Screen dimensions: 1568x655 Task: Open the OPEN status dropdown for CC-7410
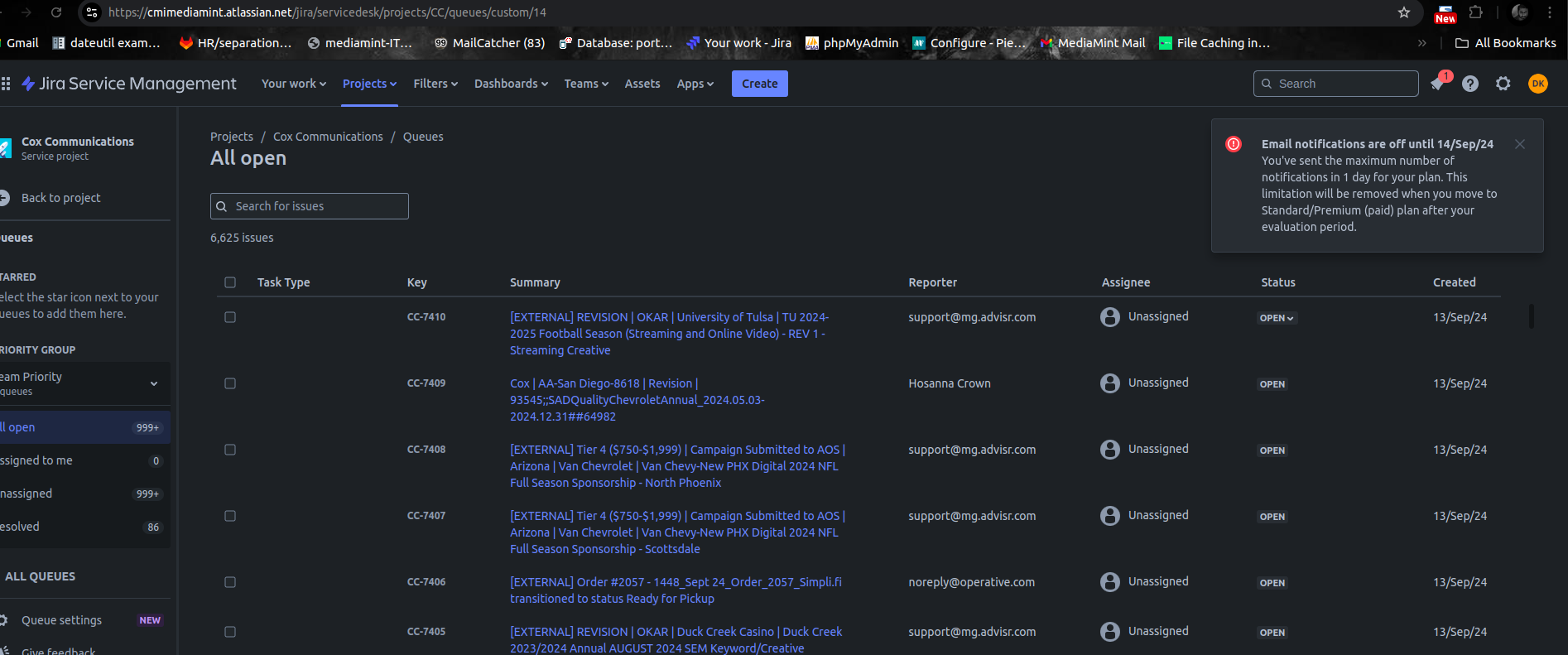coord(1277,318)
